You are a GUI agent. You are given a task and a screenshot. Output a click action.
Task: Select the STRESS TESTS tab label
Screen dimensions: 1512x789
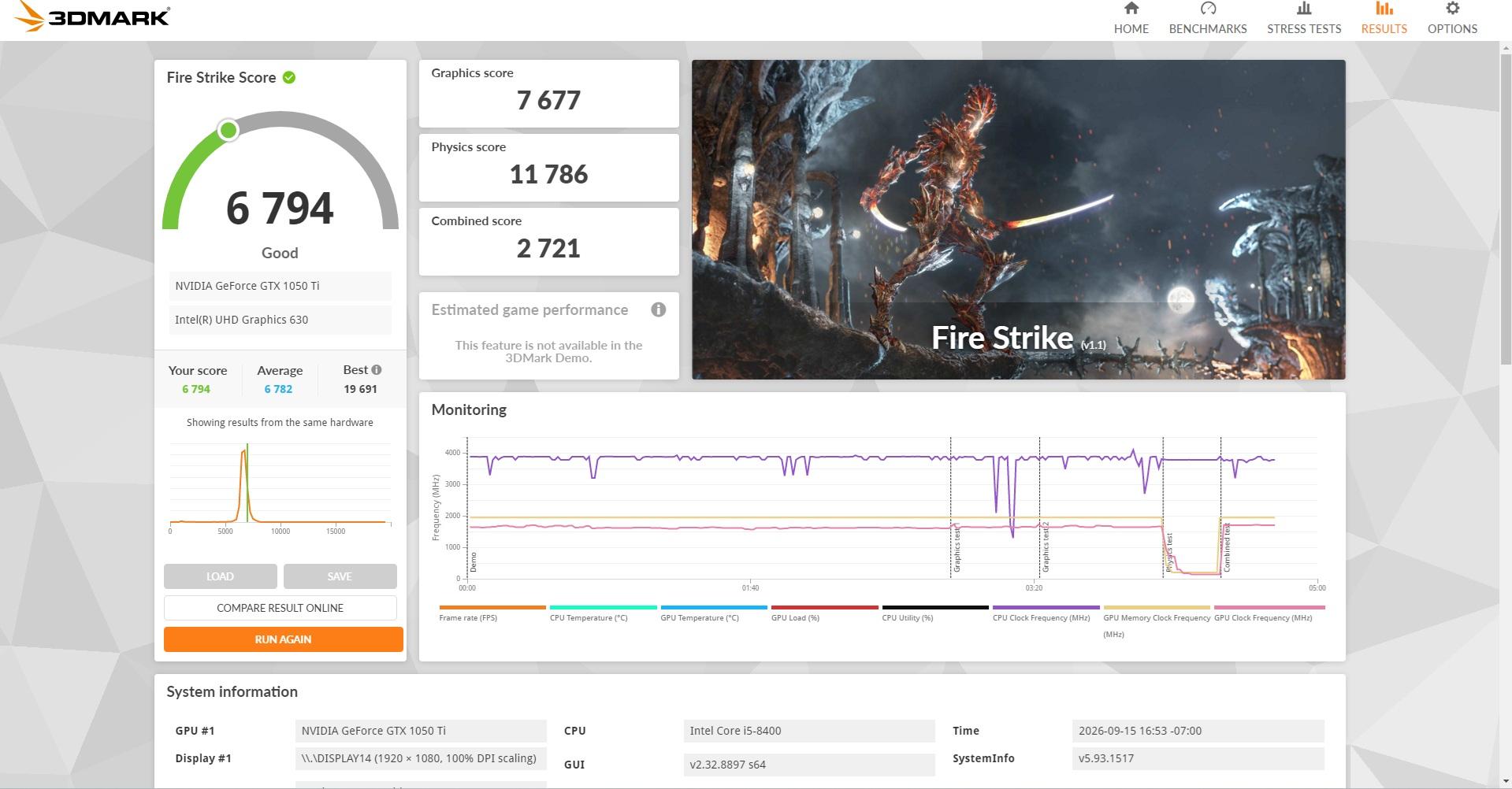tap(1304, 28)
